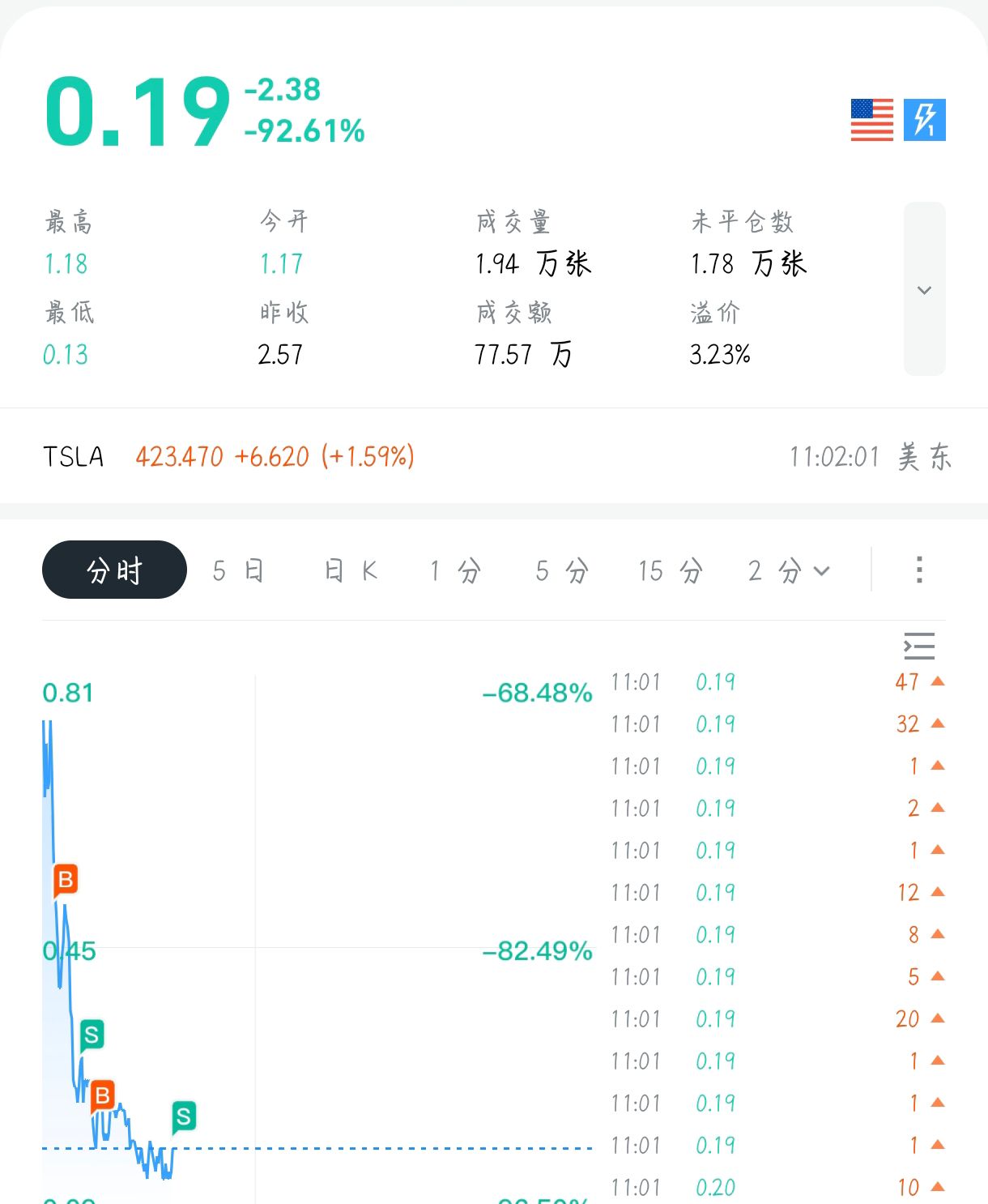Click the 11:01 trade with 47 volume
Screen dimensions: 988x1204
(777, 681)
